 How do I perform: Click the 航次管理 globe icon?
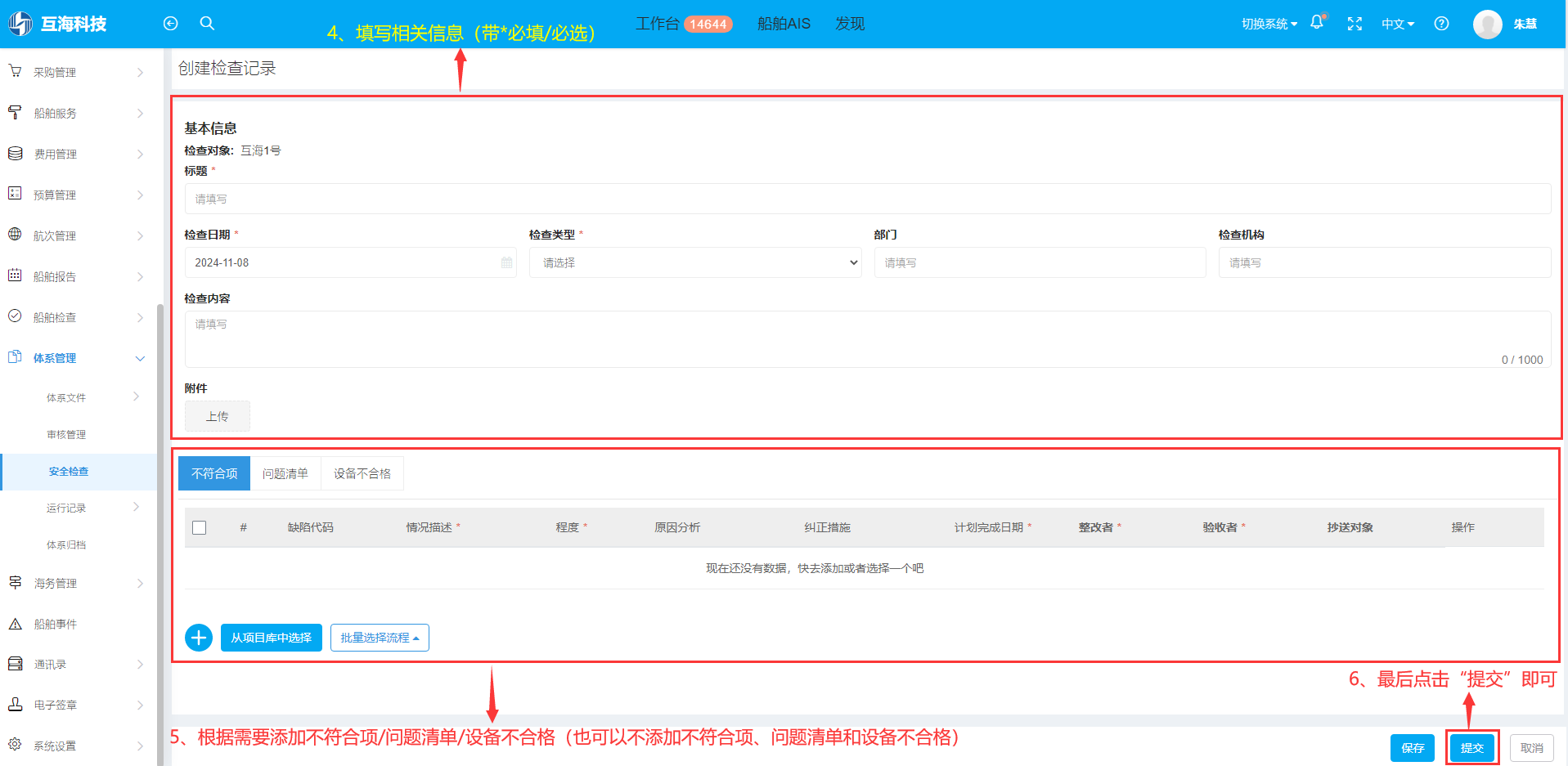point(15,235)
